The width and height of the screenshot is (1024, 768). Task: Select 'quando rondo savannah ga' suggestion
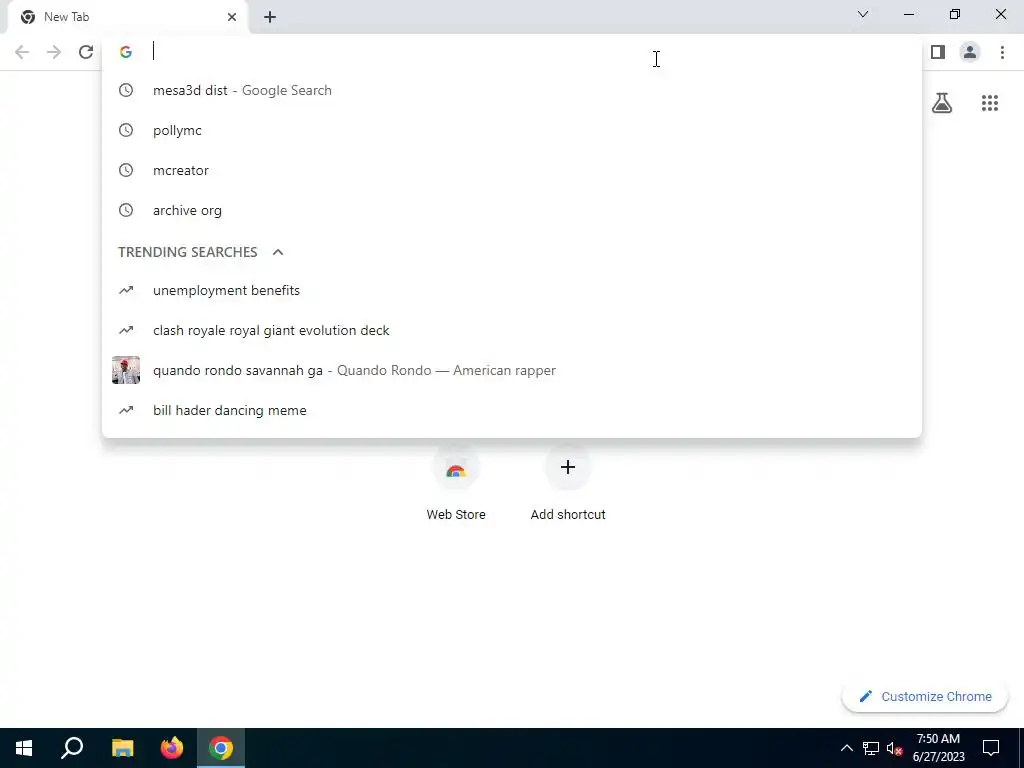(x=512, y=370)
